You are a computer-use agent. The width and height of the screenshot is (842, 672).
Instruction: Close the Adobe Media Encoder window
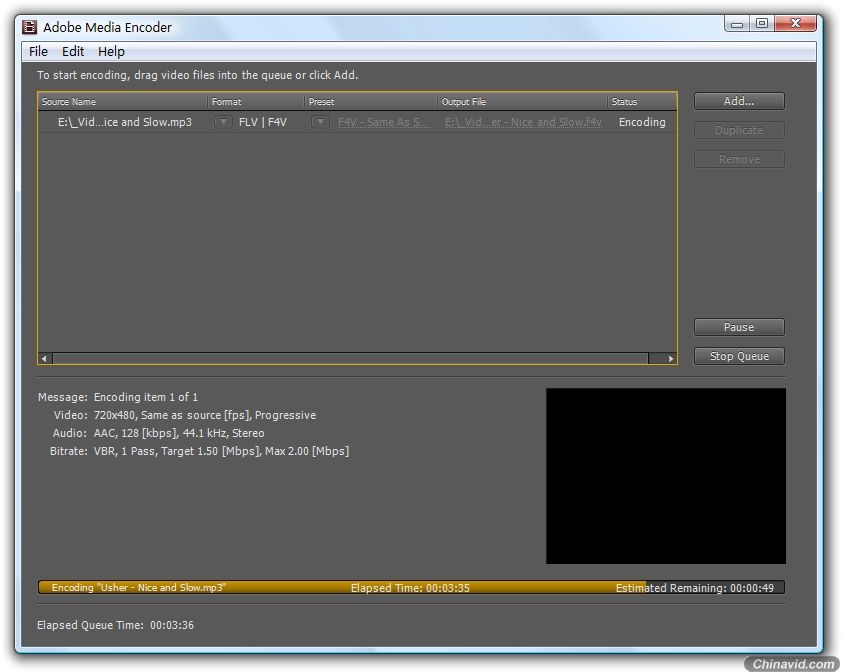coord(795,24)
